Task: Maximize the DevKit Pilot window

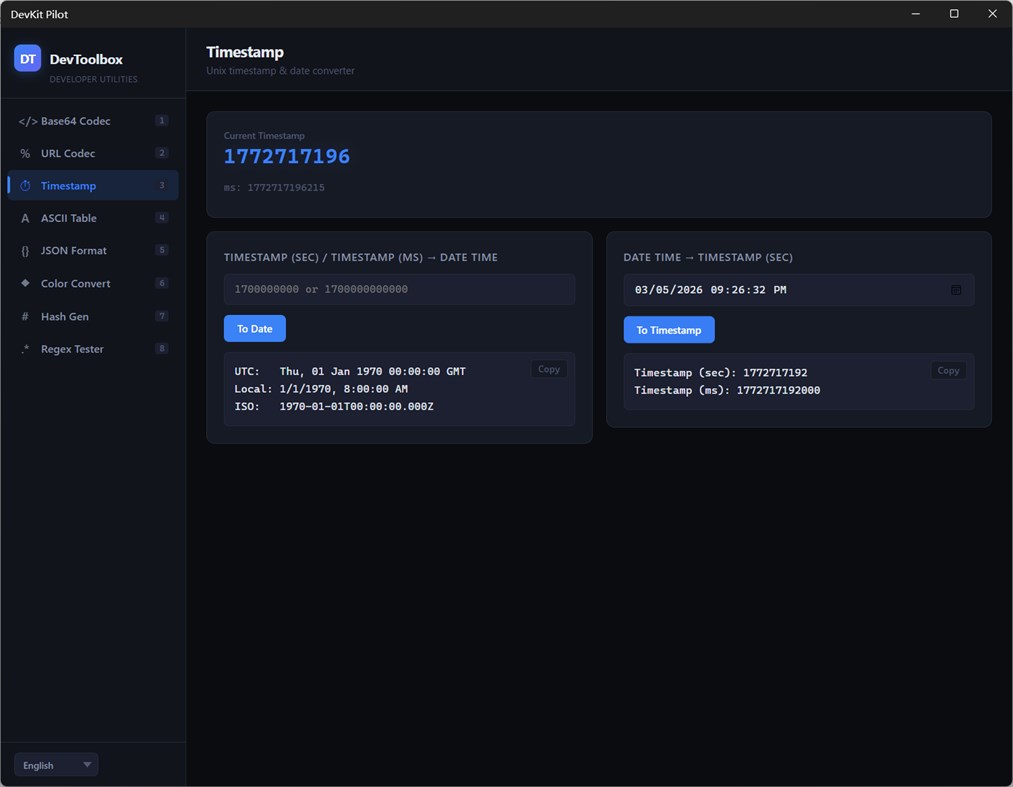Action: click(x=954, y=14)
